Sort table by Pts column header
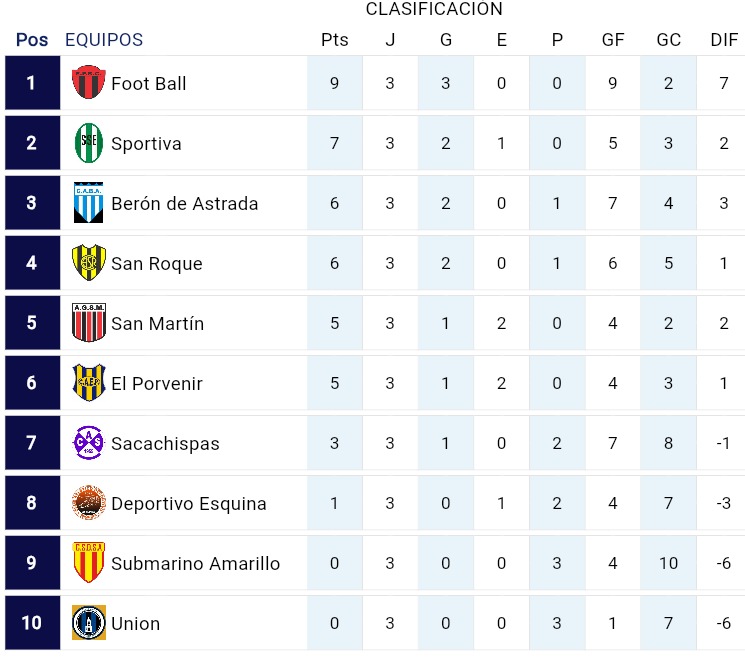This screenshot has width=745, height=657. point(335,40)
